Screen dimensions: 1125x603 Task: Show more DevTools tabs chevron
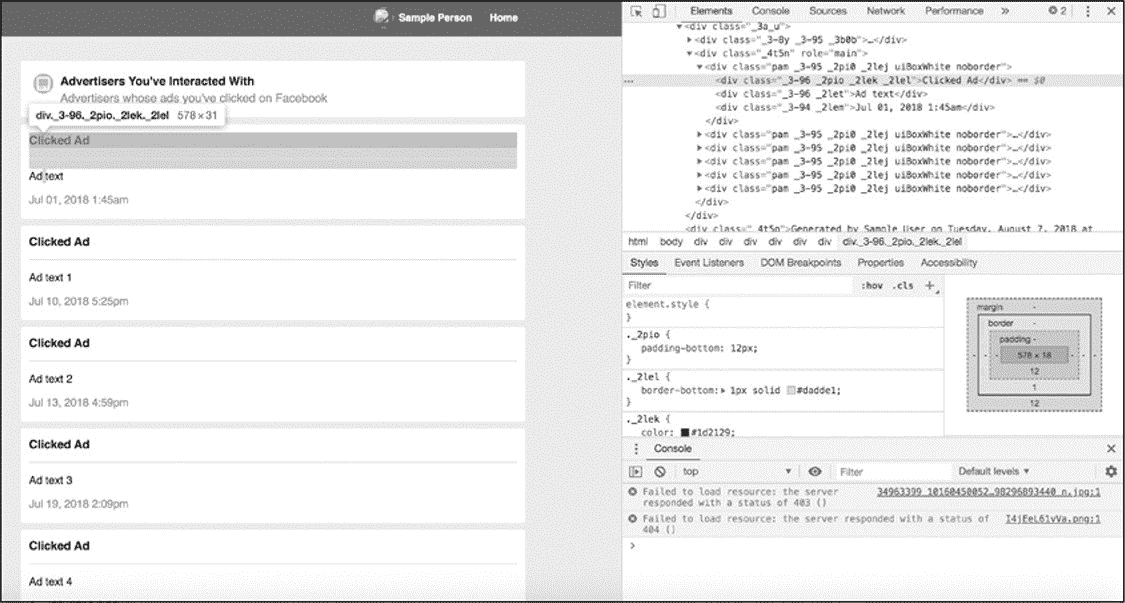pyautogui.click(x=1004, y=11)
